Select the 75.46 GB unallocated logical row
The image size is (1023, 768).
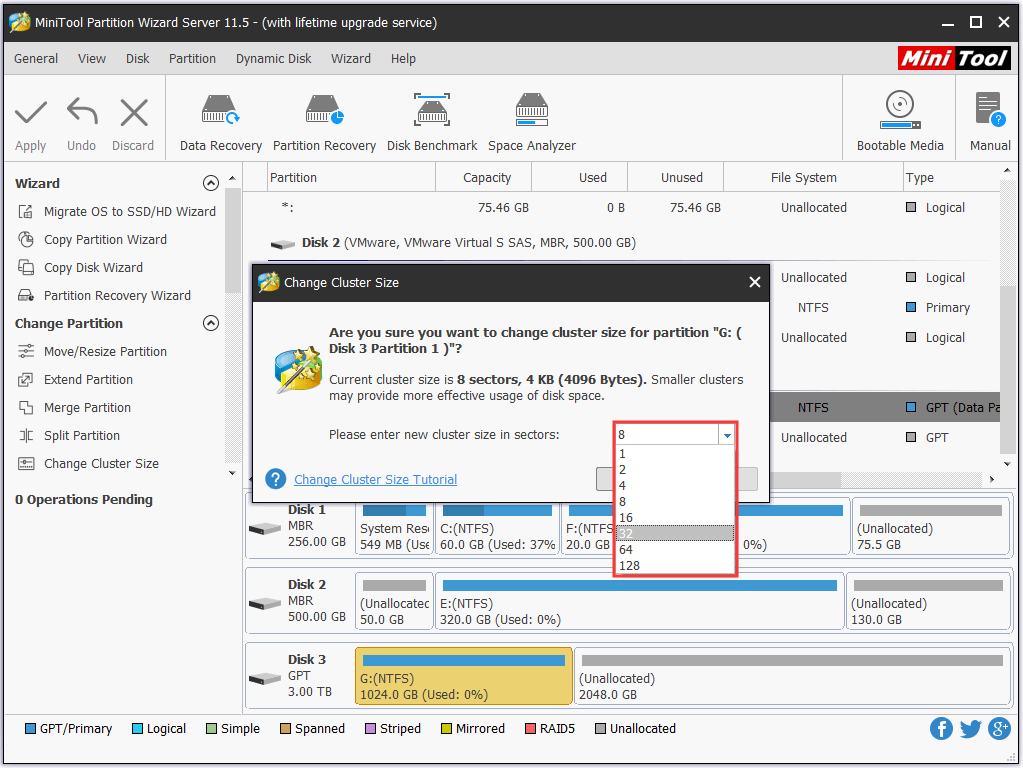620,207
